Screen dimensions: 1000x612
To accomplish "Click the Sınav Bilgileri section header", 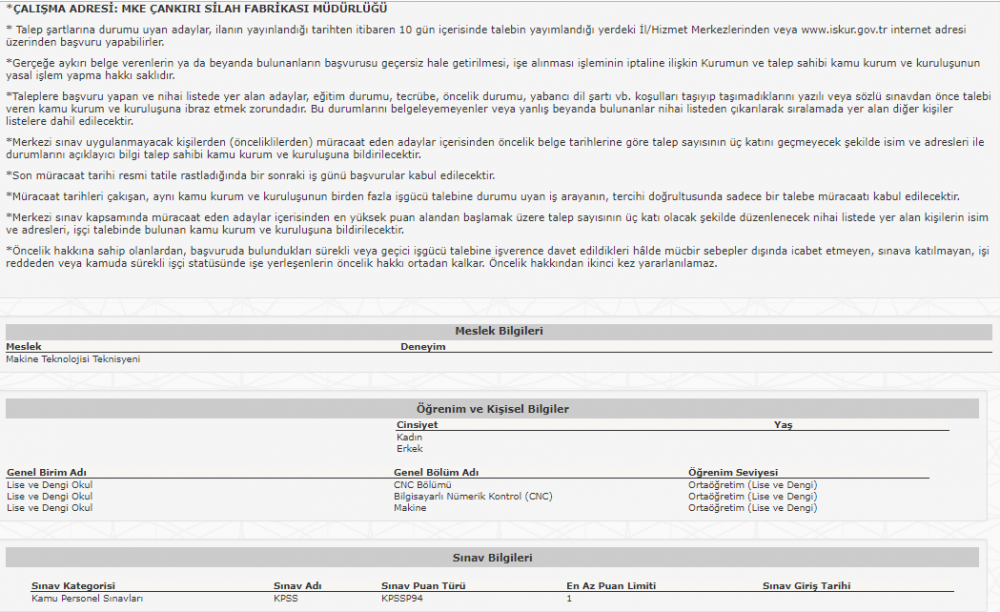I will click(x=492, y=557).
